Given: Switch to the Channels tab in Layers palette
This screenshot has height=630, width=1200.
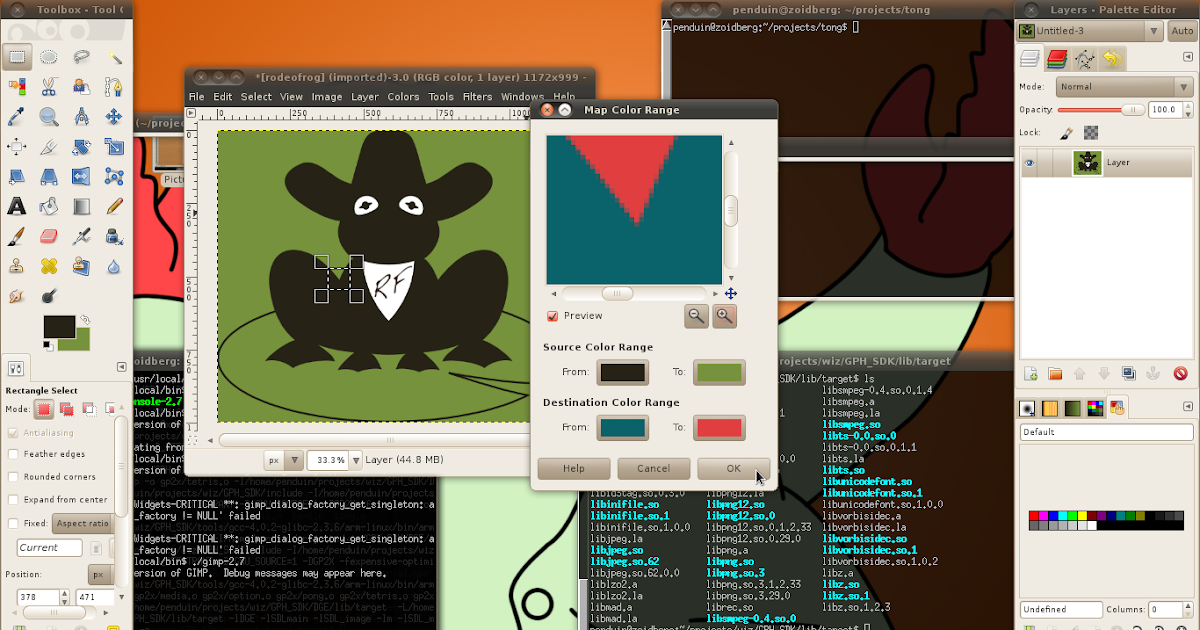Looking at the screenshot, I should click(x=1057, y=58).
